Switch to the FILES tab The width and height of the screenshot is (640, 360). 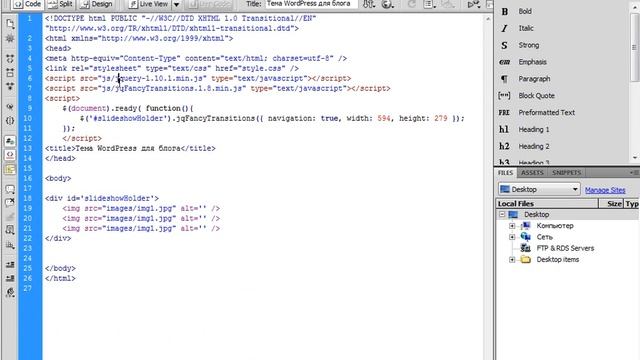tap(505, 173)
